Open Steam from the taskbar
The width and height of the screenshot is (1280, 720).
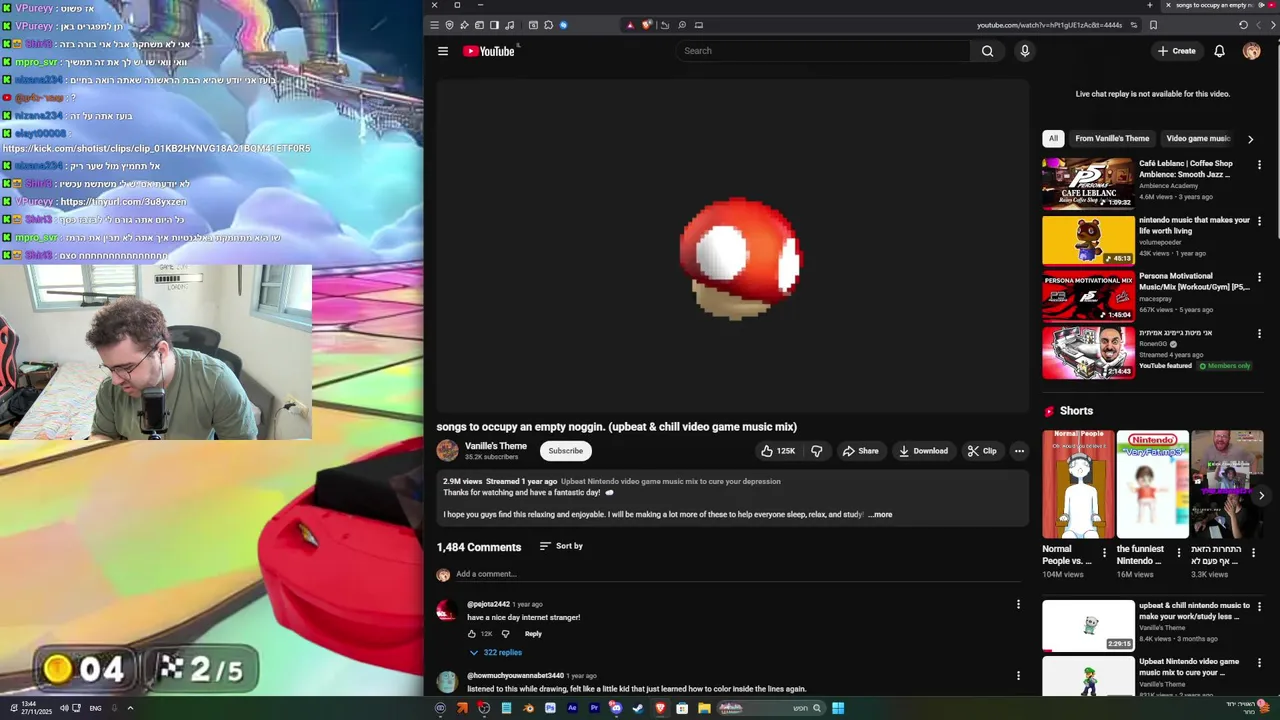tap(638, 708)
